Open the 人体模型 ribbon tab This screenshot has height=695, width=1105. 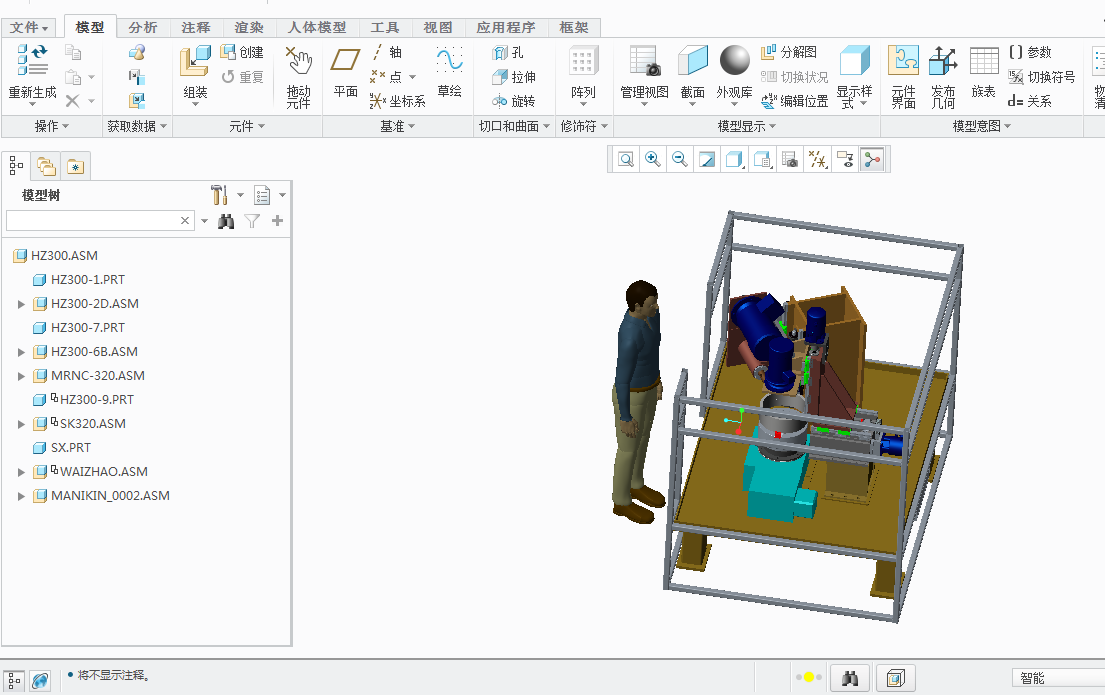tap(316, 28)
